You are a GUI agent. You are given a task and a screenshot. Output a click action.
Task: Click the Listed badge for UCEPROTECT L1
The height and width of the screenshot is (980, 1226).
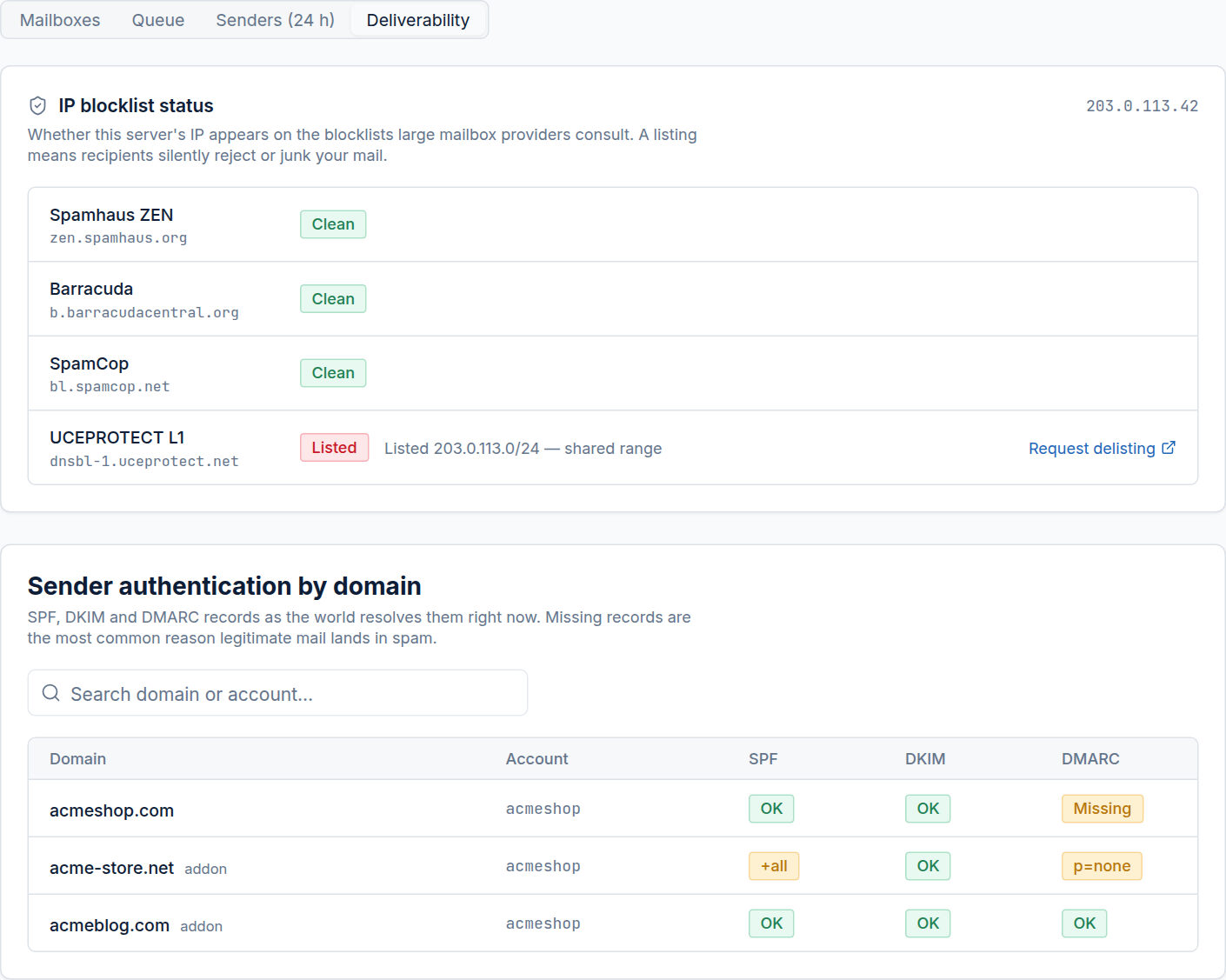pos(334,448)
